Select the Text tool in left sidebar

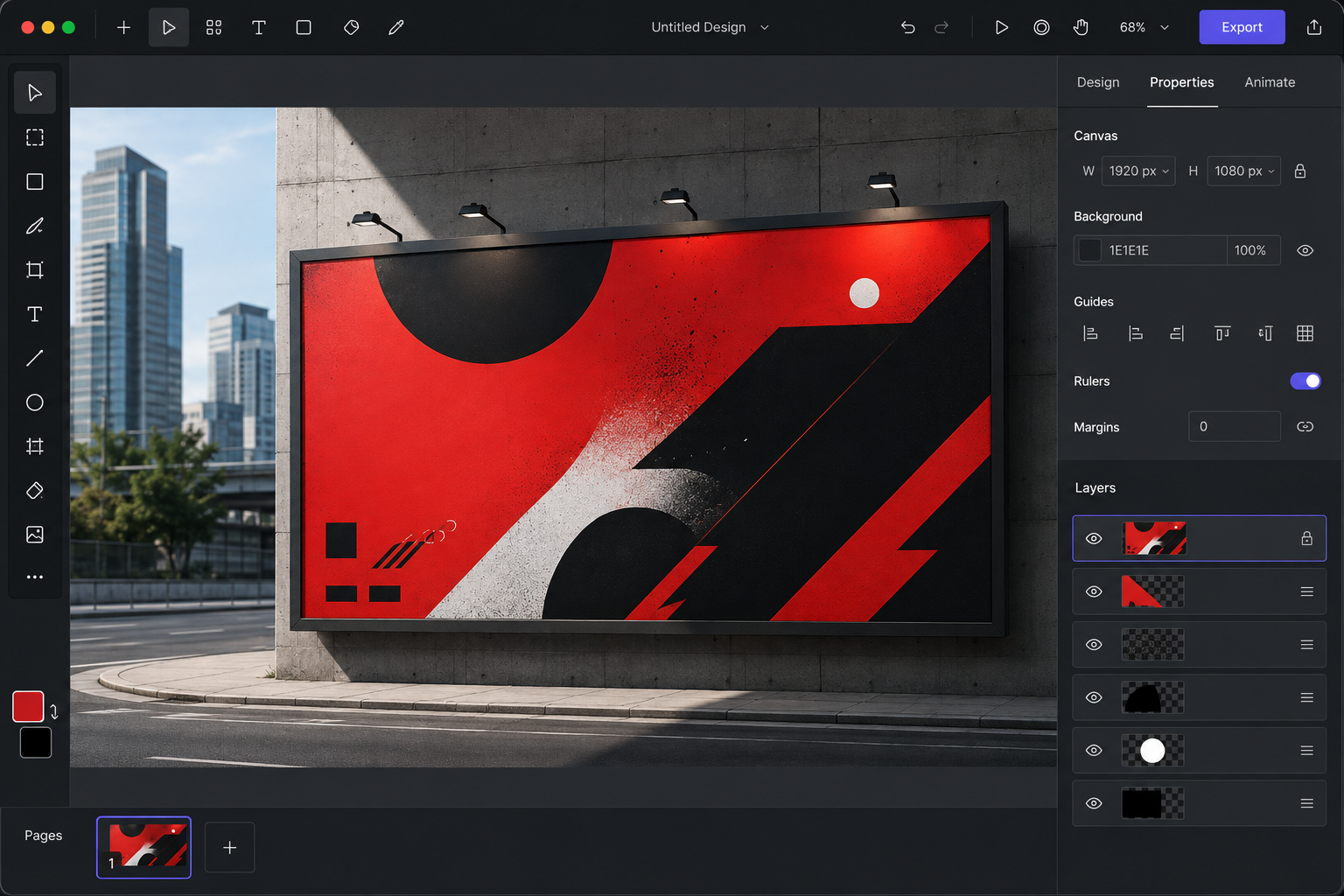pos(35,314)
